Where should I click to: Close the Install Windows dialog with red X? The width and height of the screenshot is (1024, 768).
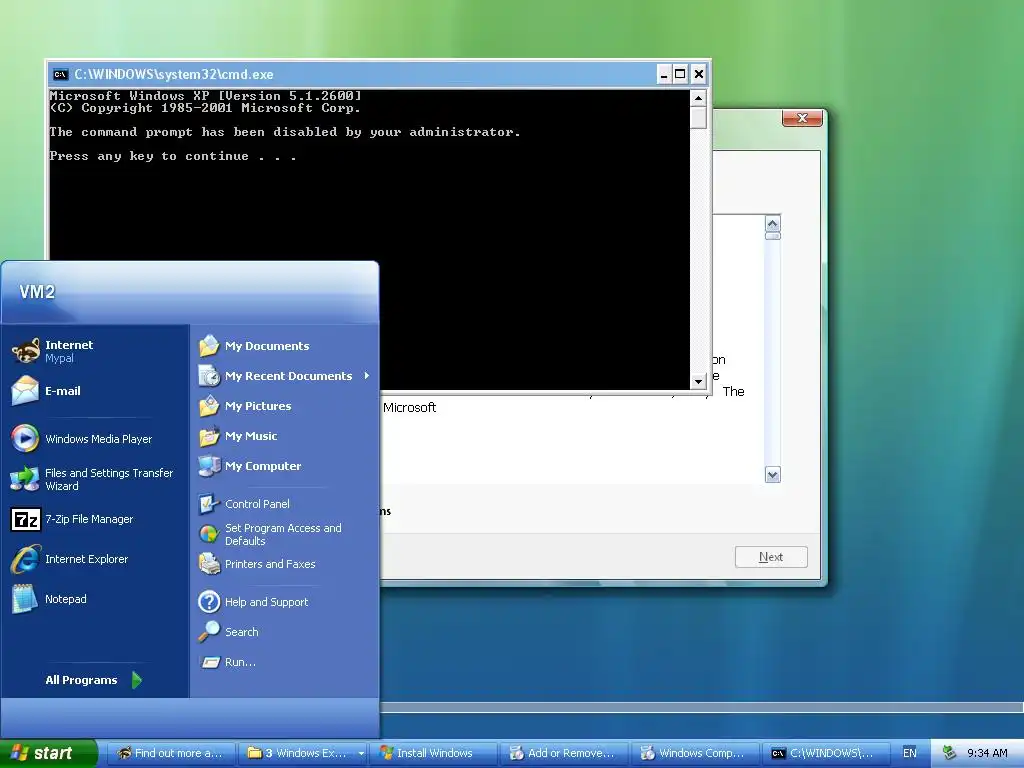coord(802,118)
